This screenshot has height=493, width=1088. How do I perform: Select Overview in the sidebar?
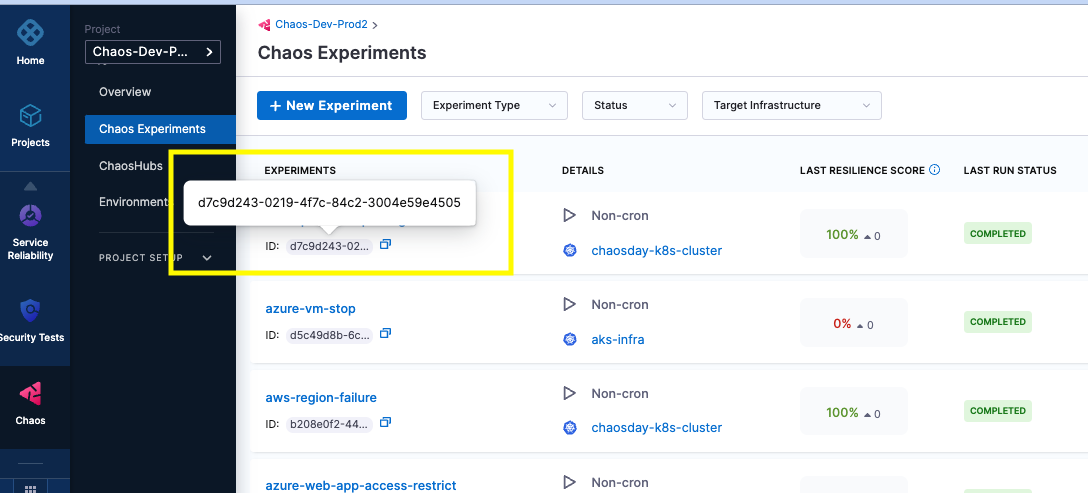125,92
